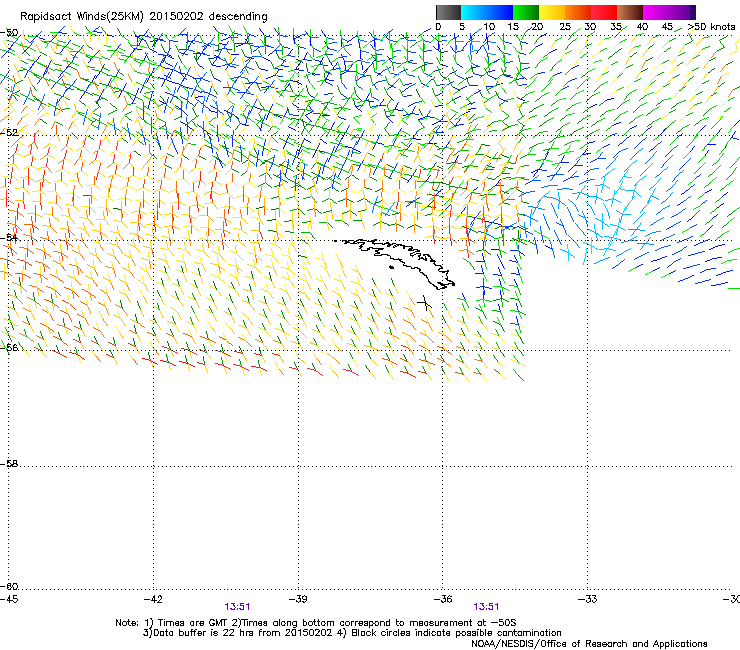Viewport: 740px width, 650px height.
Task: Click the NOAA/NESDIS Office of Research credit
Action: coord(589,644)
